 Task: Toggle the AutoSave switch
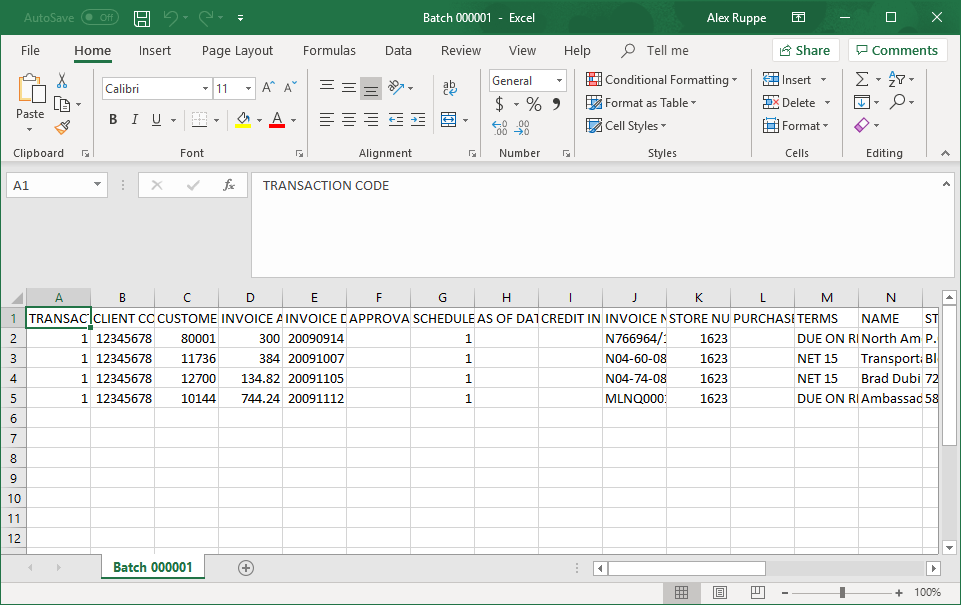[x=99, y=18]
